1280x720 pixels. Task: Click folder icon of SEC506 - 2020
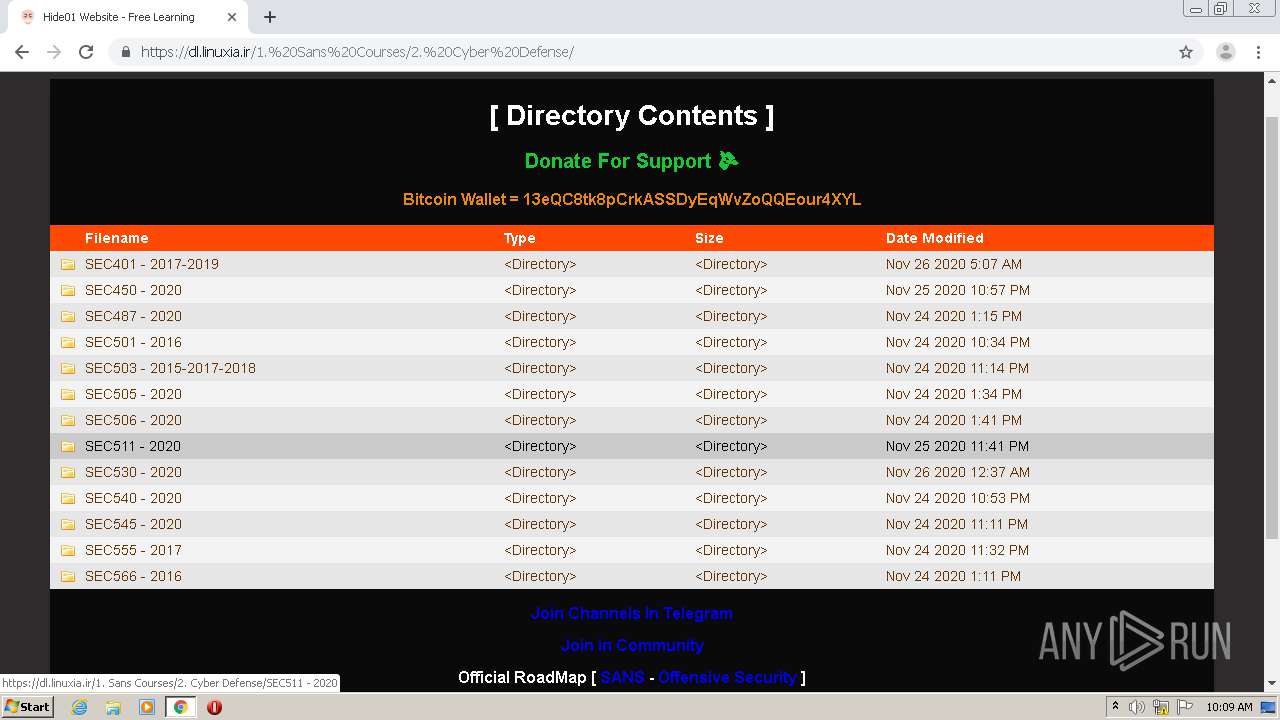(68, 420)
